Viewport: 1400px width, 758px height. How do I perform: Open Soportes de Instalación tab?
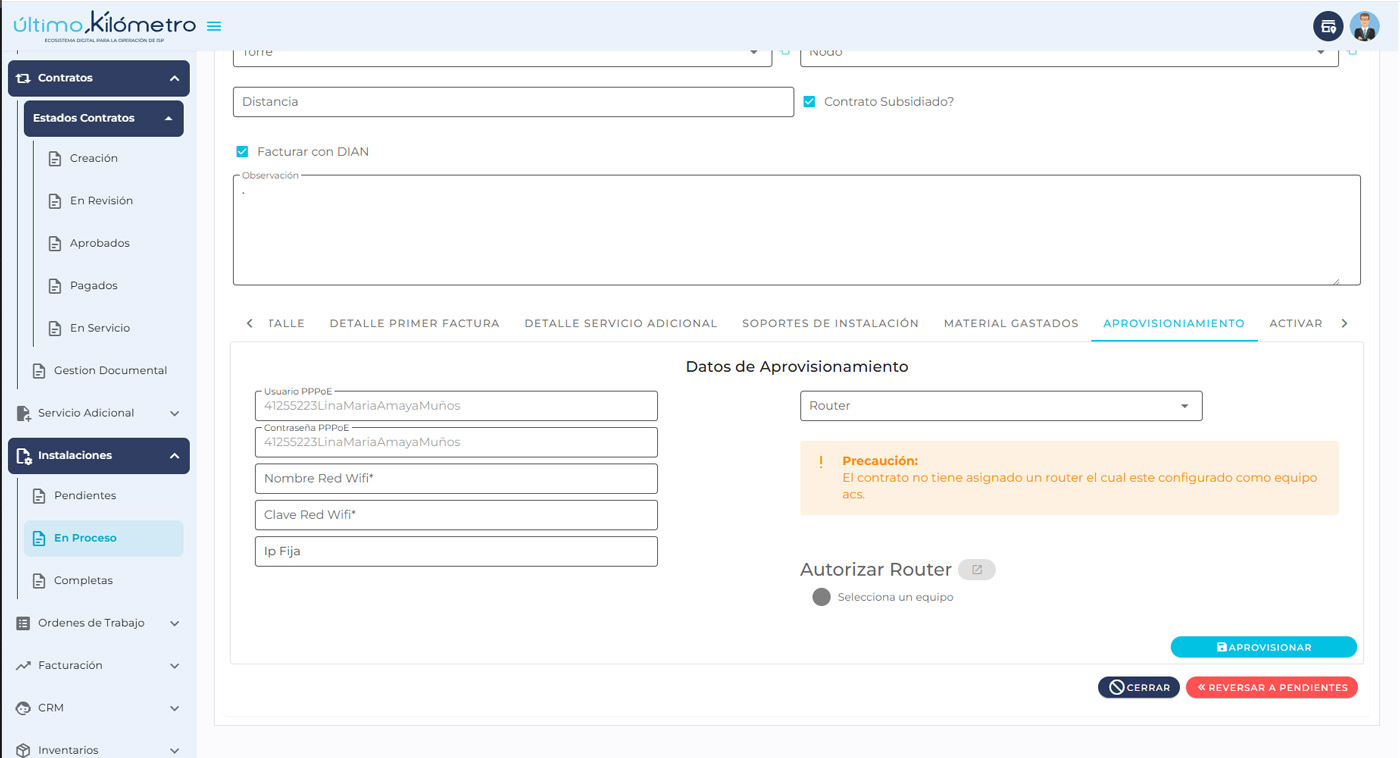pos(830,324)
